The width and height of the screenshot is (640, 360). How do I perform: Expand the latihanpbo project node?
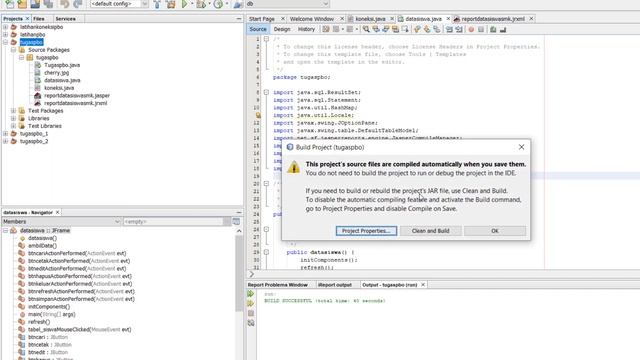coord(5,35)
